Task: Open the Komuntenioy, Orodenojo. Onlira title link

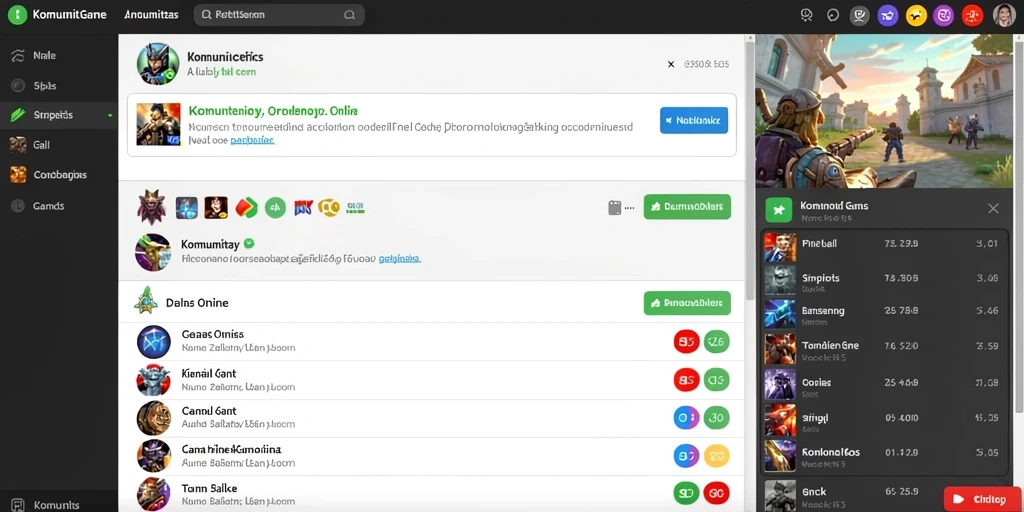Action: (273, 111)
